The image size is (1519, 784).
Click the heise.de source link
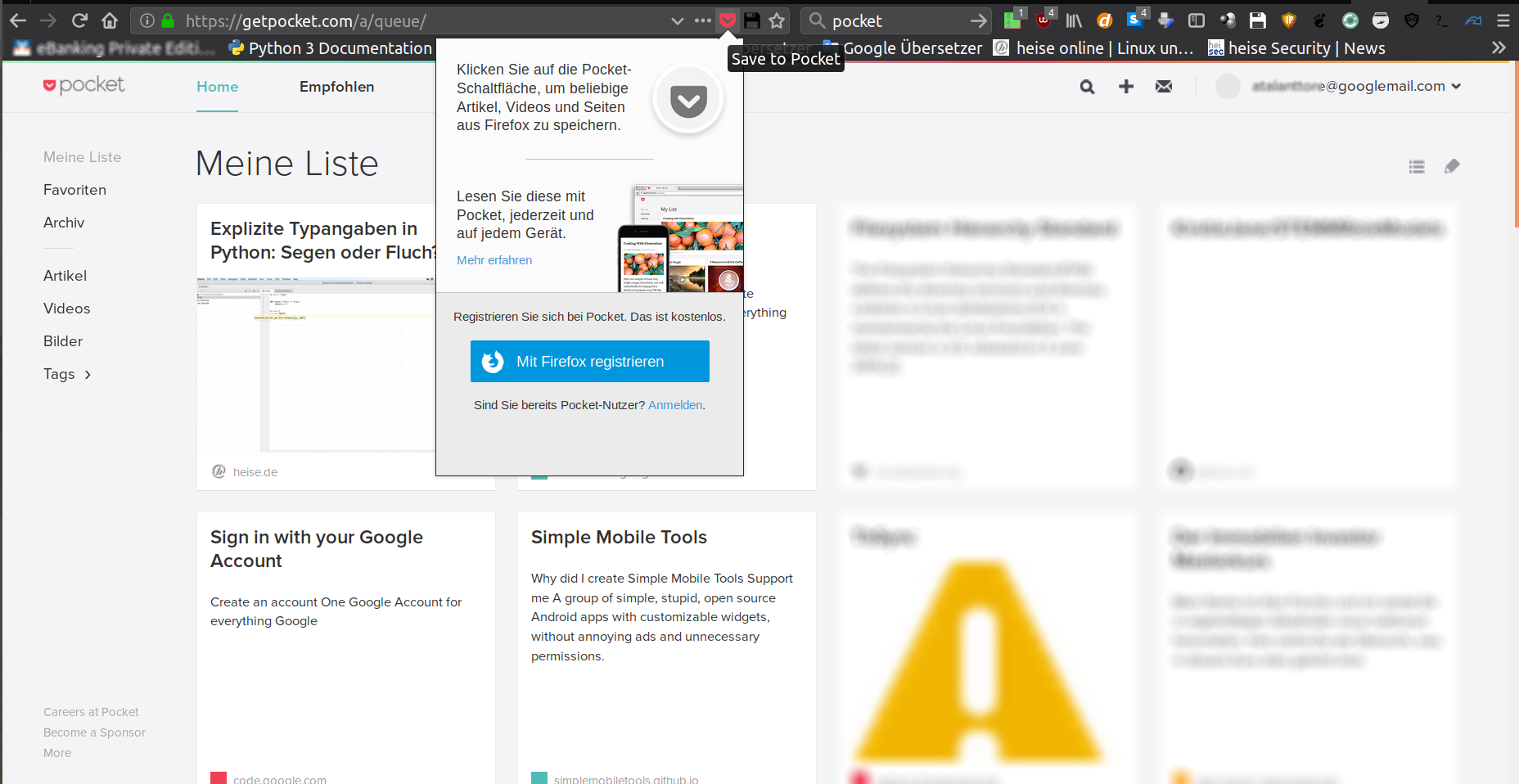[255, 472]
